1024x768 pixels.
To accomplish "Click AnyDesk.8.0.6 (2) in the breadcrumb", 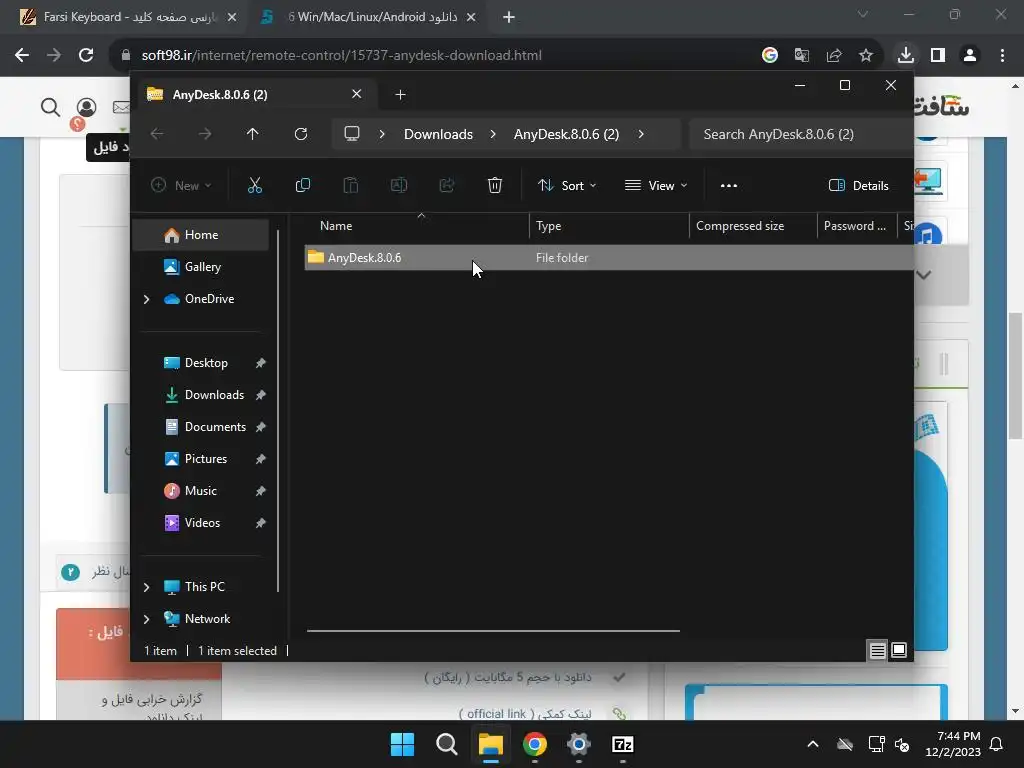I will (566, 134).
